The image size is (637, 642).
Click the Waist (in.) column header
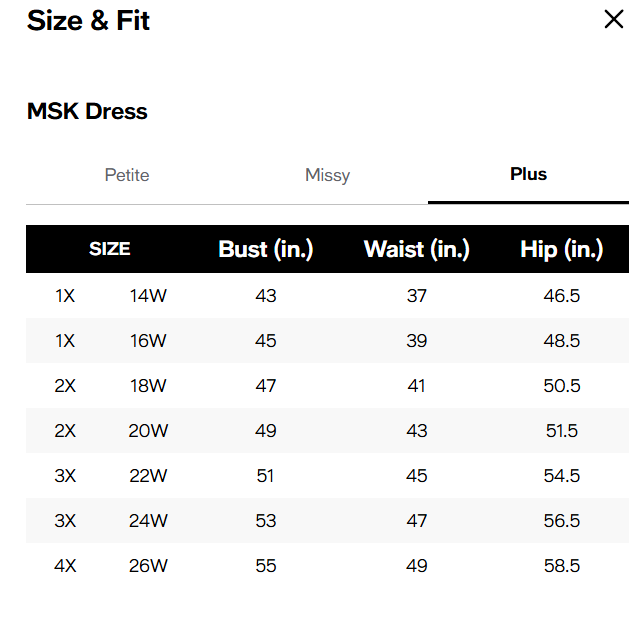(x=417, y=249)
